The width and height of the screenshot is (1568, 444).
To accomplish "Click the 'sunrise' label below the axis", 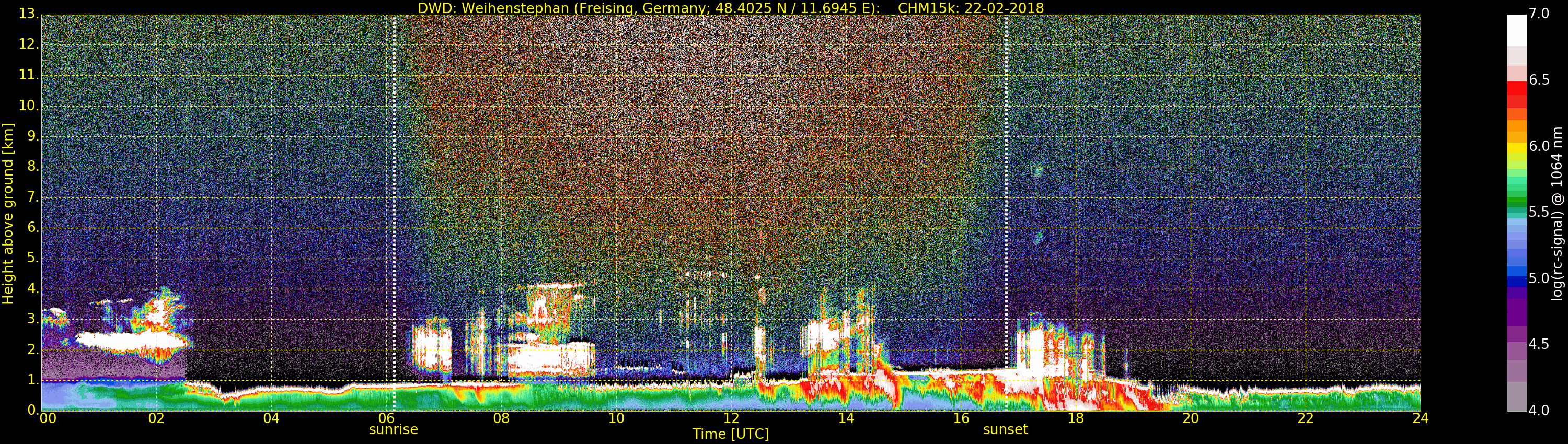I will pos(393,429).
